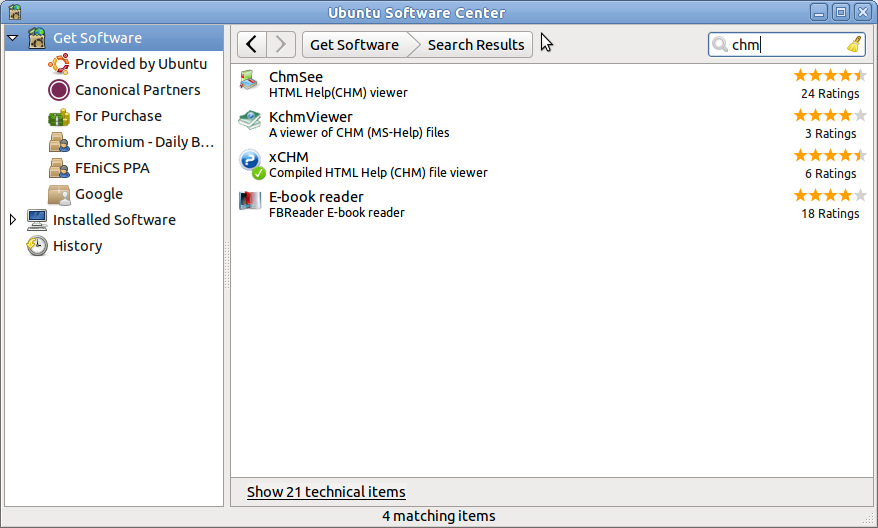878x528 pixels.
Task: Click the FEniCS PPA package icon
Action: pyautogui.click(x=59, y=168)
